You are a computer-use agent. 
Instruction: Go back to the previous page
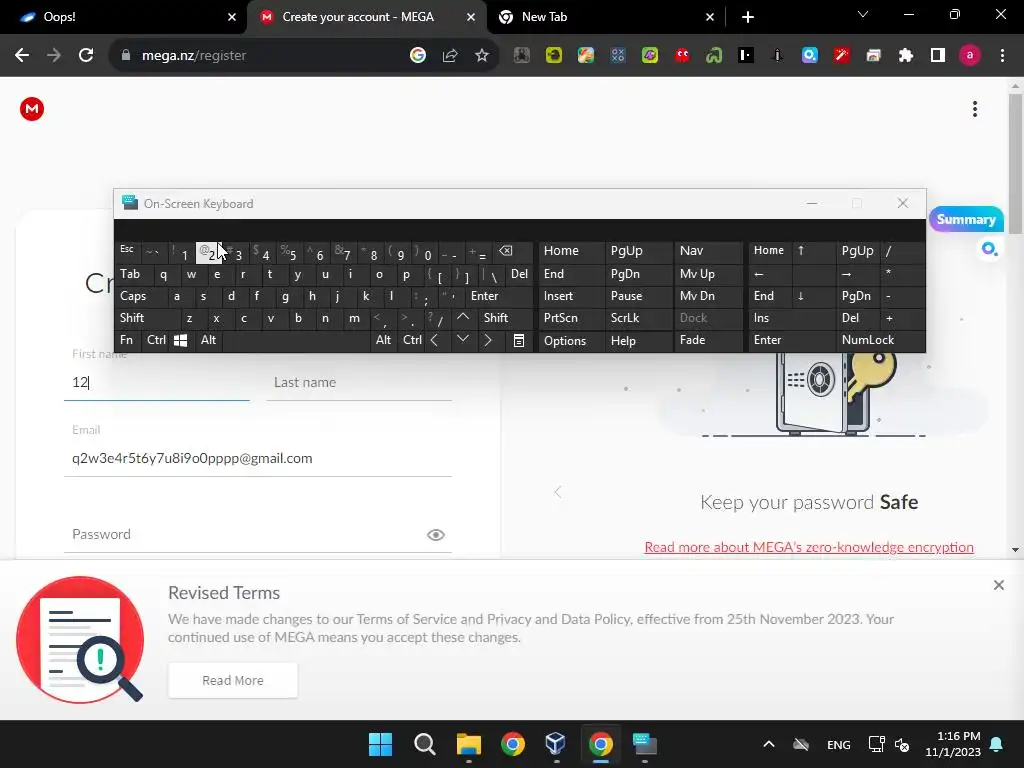(x=22, y=56)
